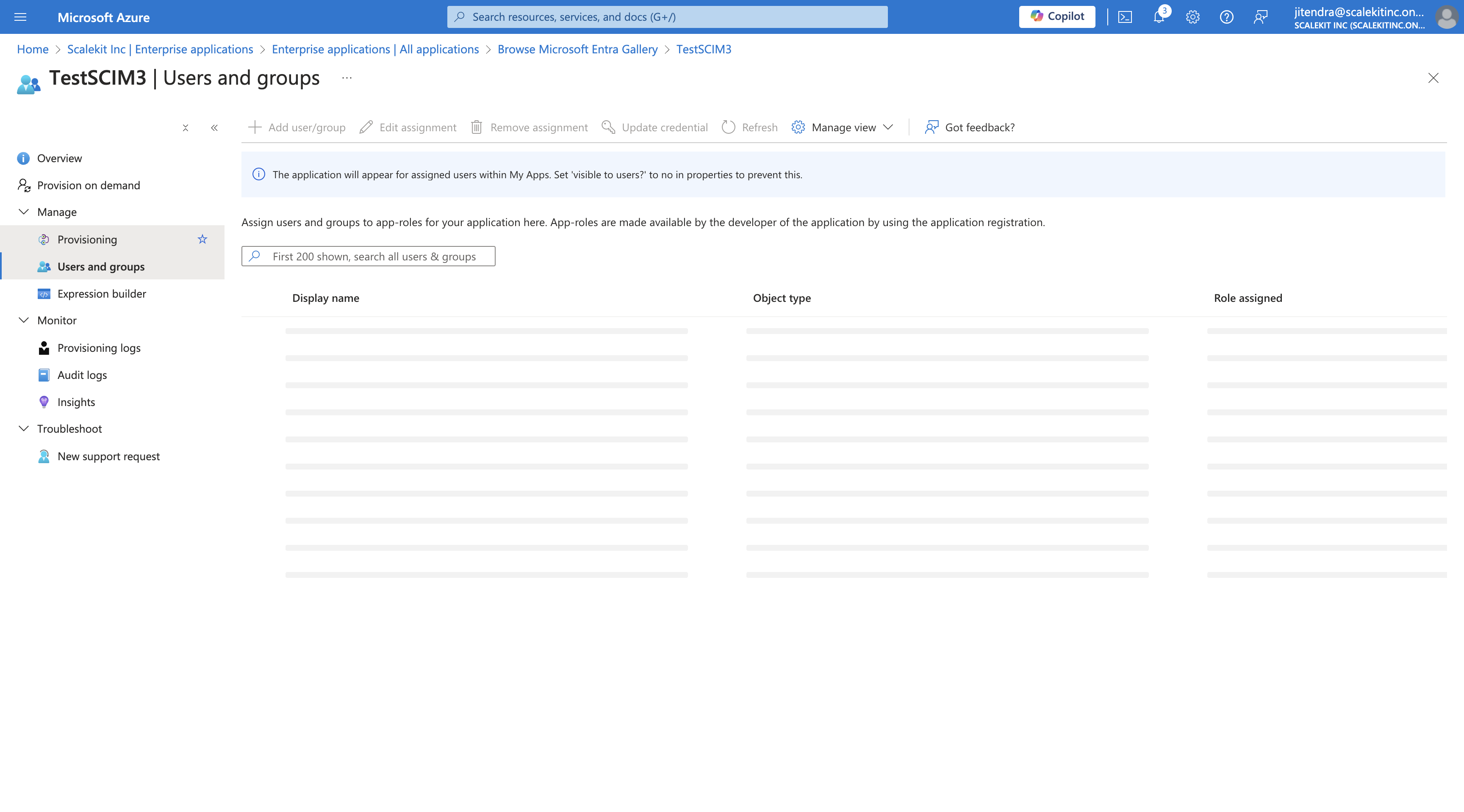Open the ellipsis more options by title
This screenshot has width=1464, height=812.
(347, 78)
